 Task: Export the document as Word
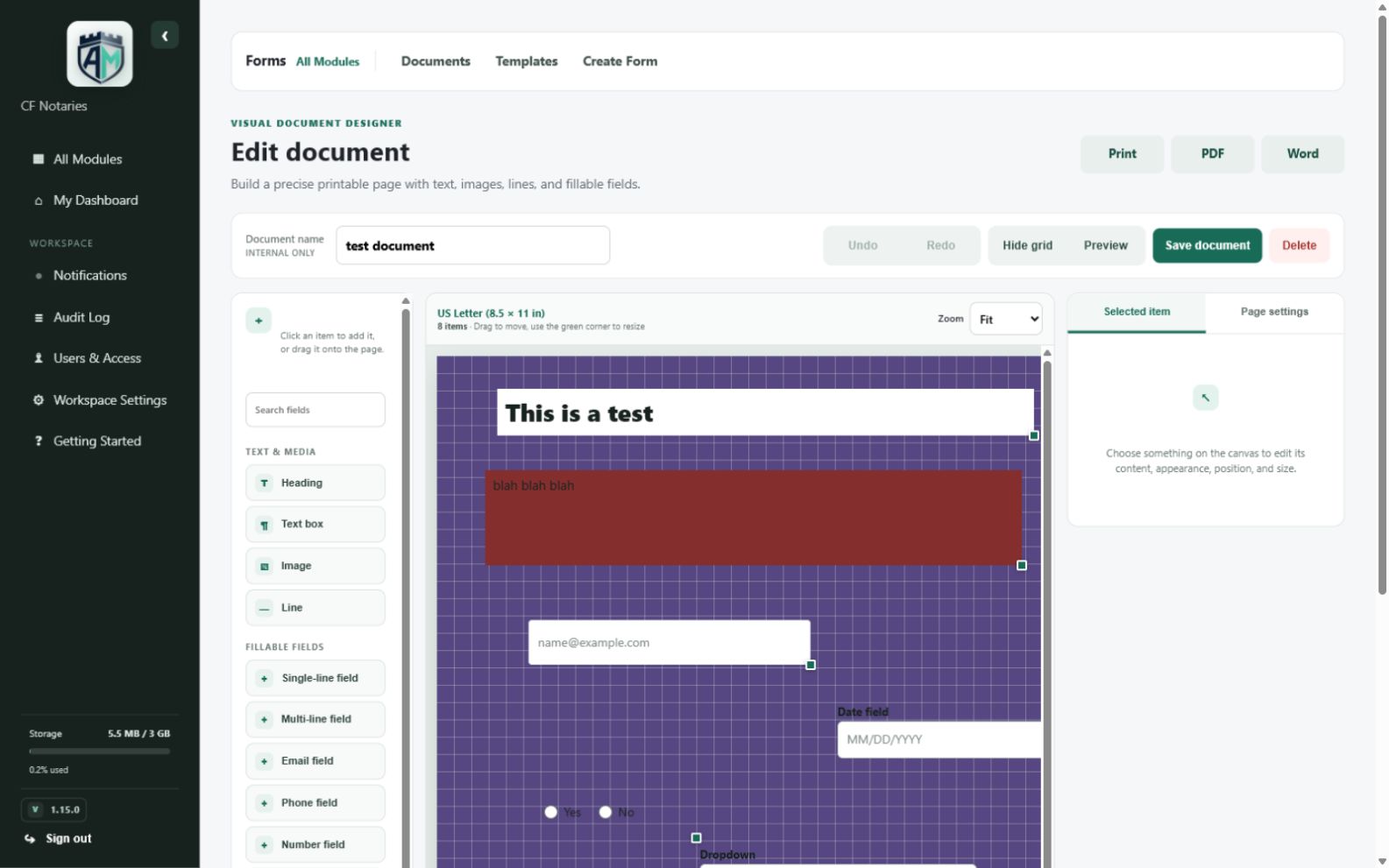(x=1302, y=154)
